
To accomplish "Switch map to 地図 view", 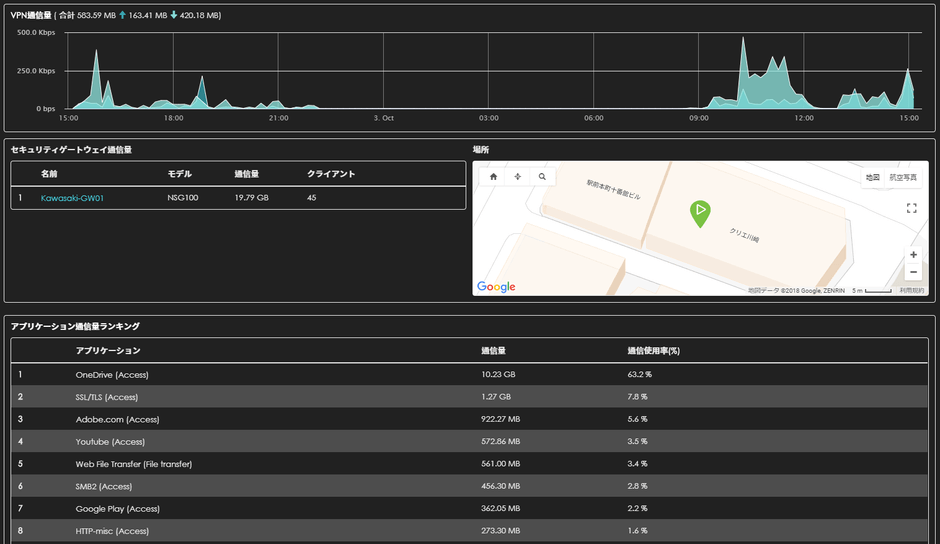I will click(x=872, y=177).
